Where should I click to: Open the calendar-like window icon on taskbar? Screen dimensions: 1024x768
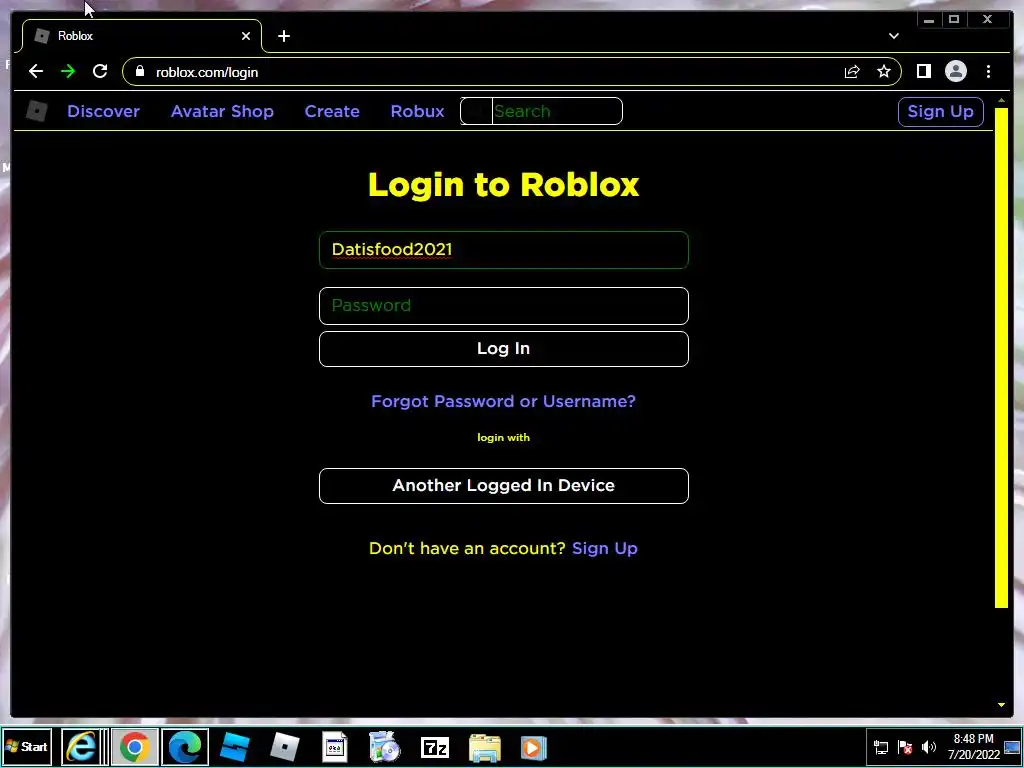pos(335,747)
